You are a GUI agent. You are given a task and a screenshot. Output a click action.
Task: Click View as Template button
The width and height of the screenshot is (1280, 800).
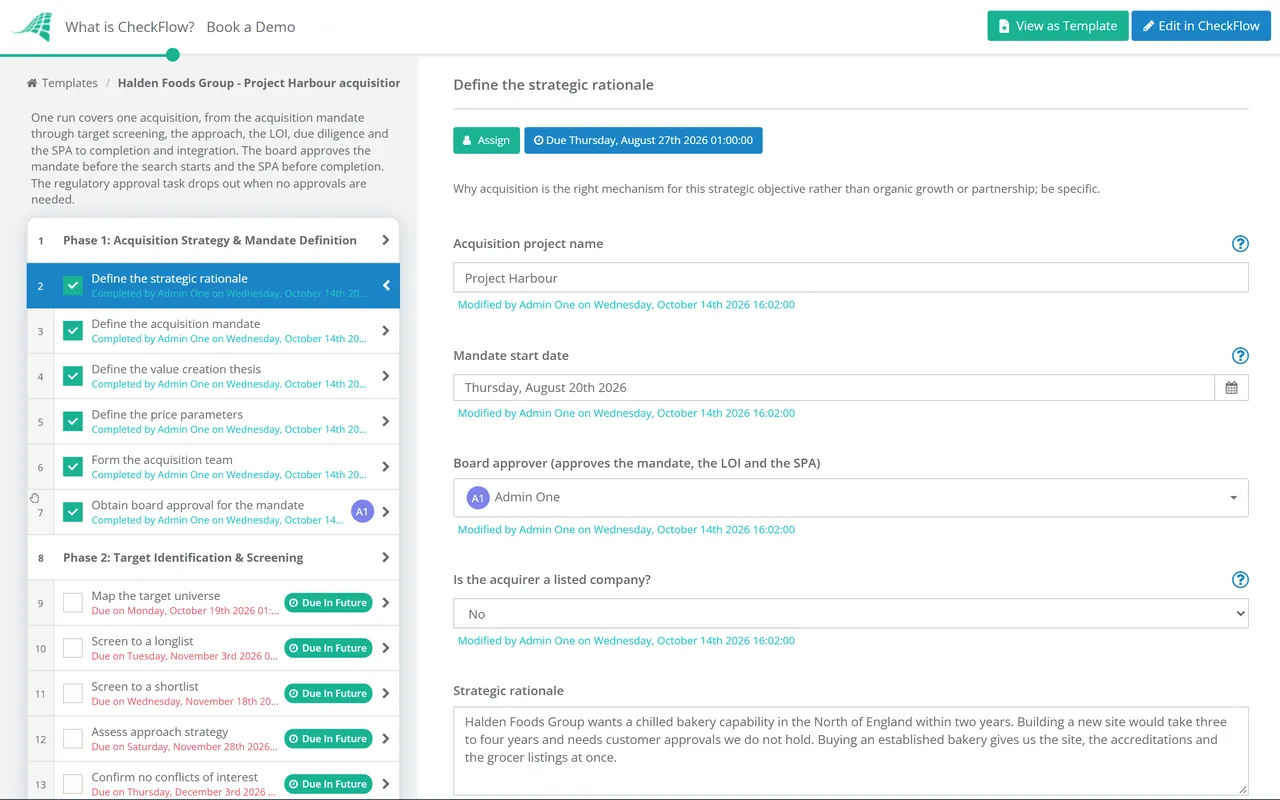pyautogui.click(x=1058, y=26)
